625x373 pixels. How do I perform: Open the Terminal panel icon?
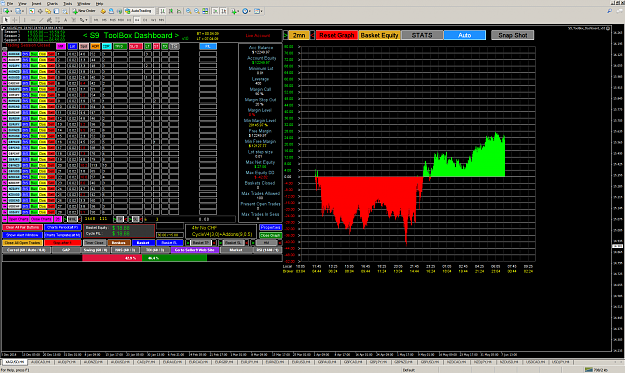click(x=56, y=11)
